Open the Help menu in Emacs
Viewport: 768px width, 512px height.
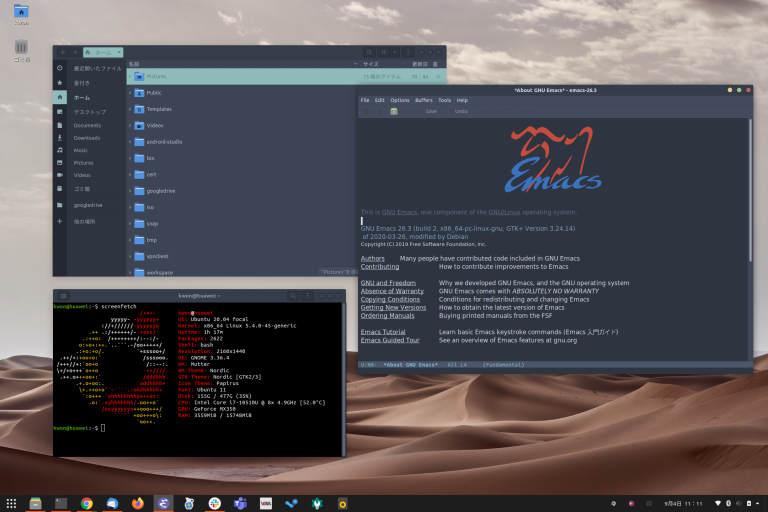click(462, 100)
